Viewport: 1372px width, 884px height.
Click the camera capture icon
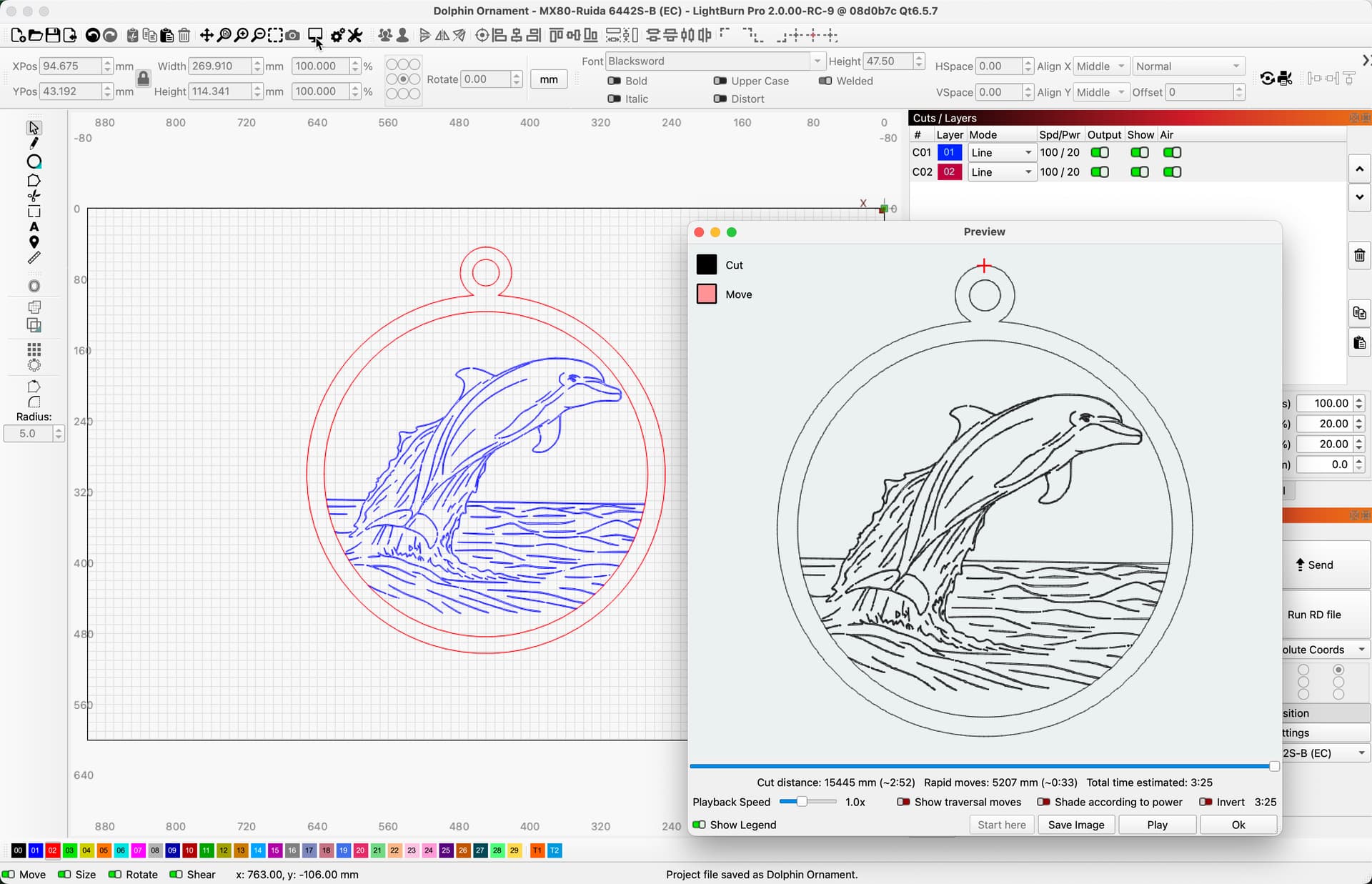[292, 35]
